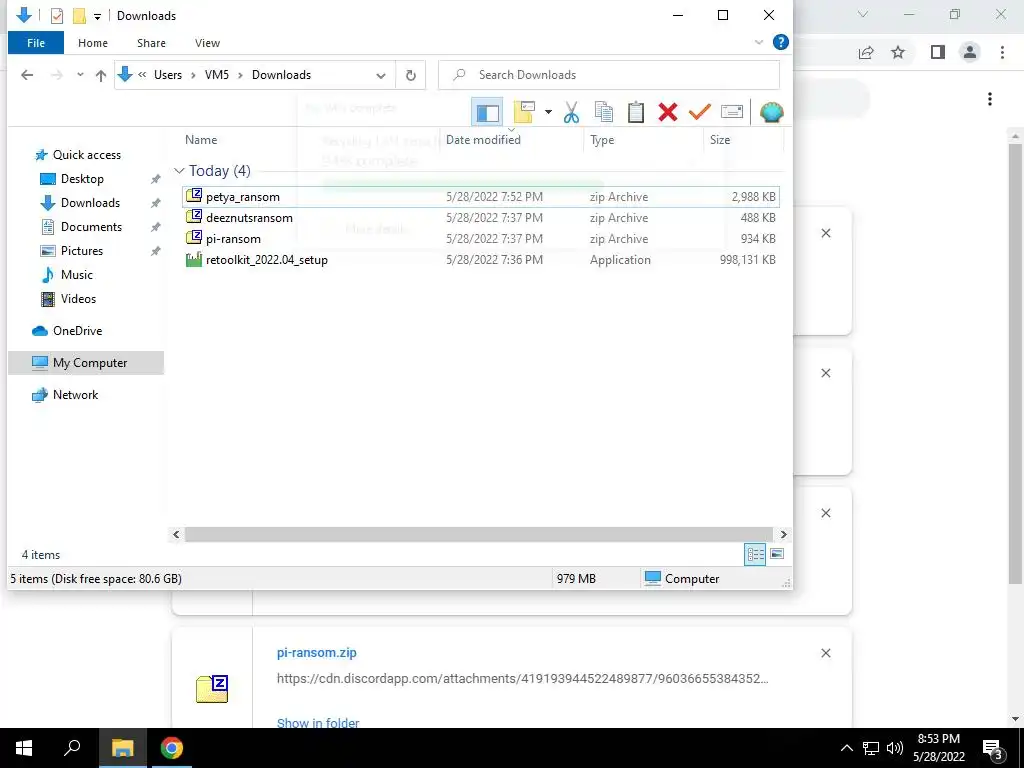This screenshot has height=768, width=1024.
Task: Go back with the left arrow
Action: tap(27, 75)
